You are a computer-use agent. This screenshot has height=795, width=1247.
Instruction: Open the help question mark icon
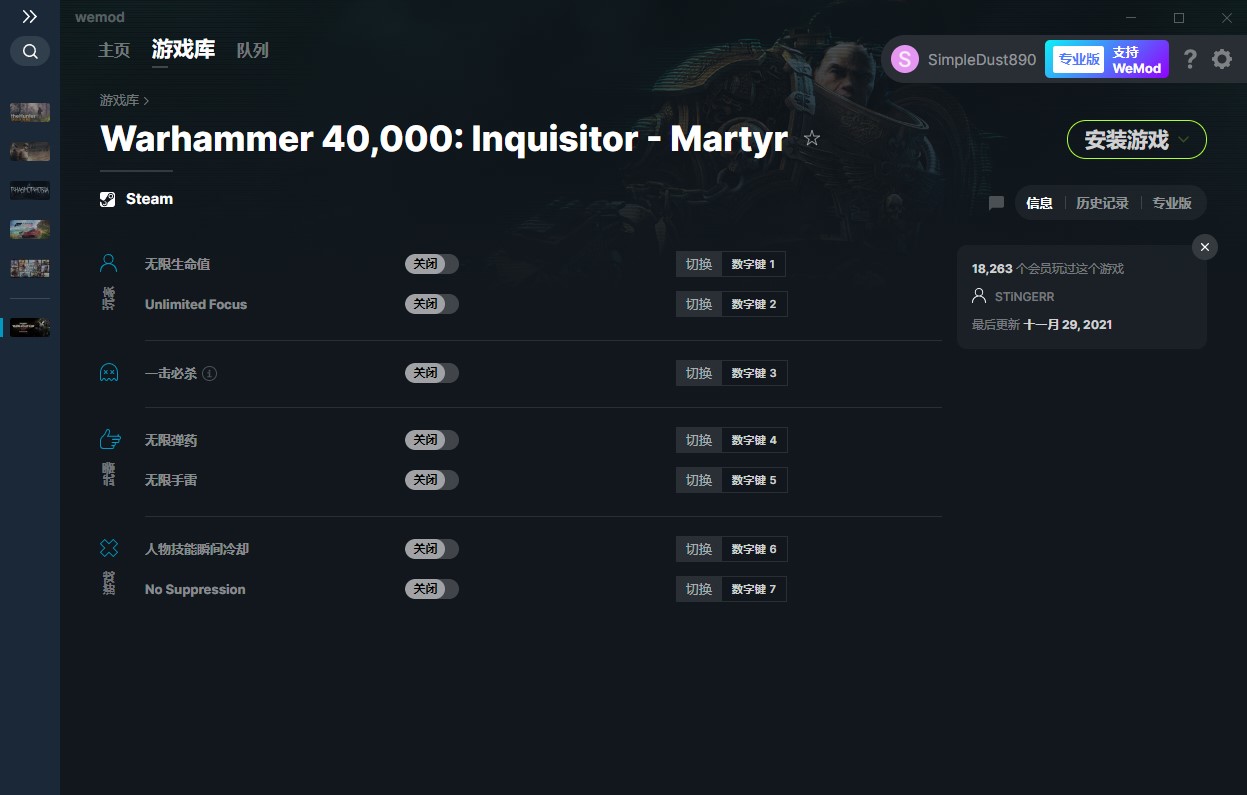(1190, 59)
